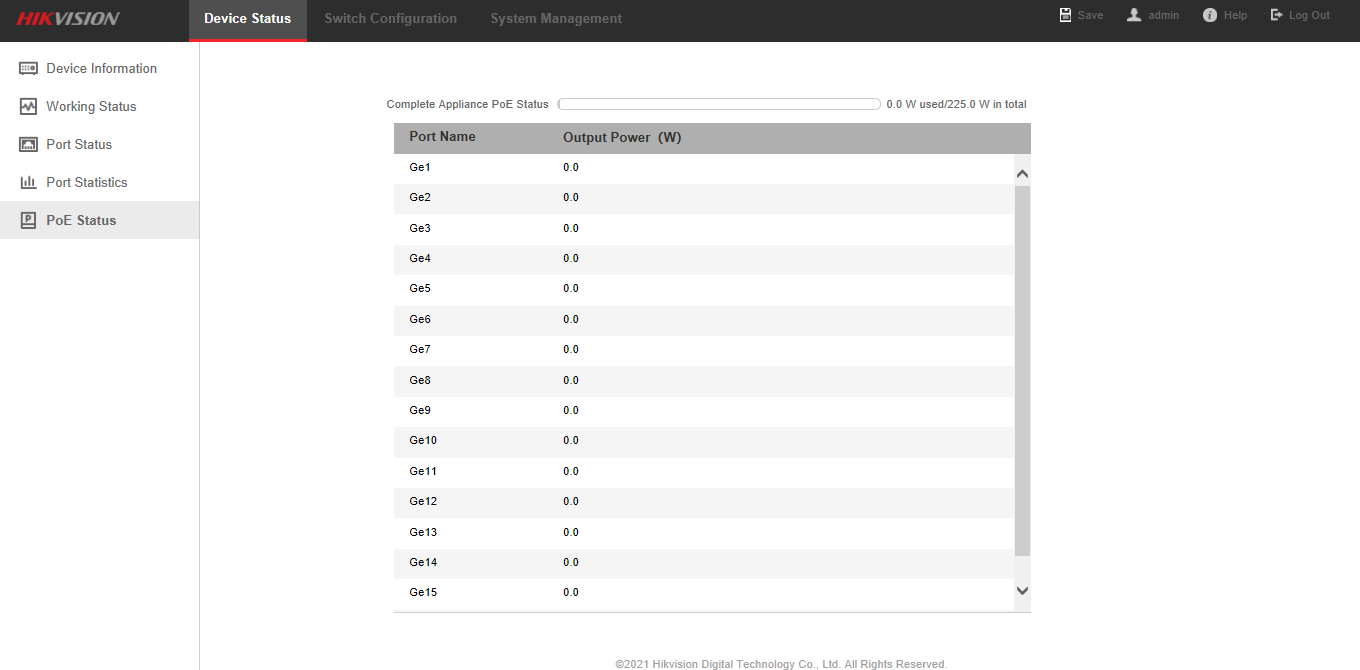Click the admin user profile icon
1360x670 pixels.
tap(1134, 15)
